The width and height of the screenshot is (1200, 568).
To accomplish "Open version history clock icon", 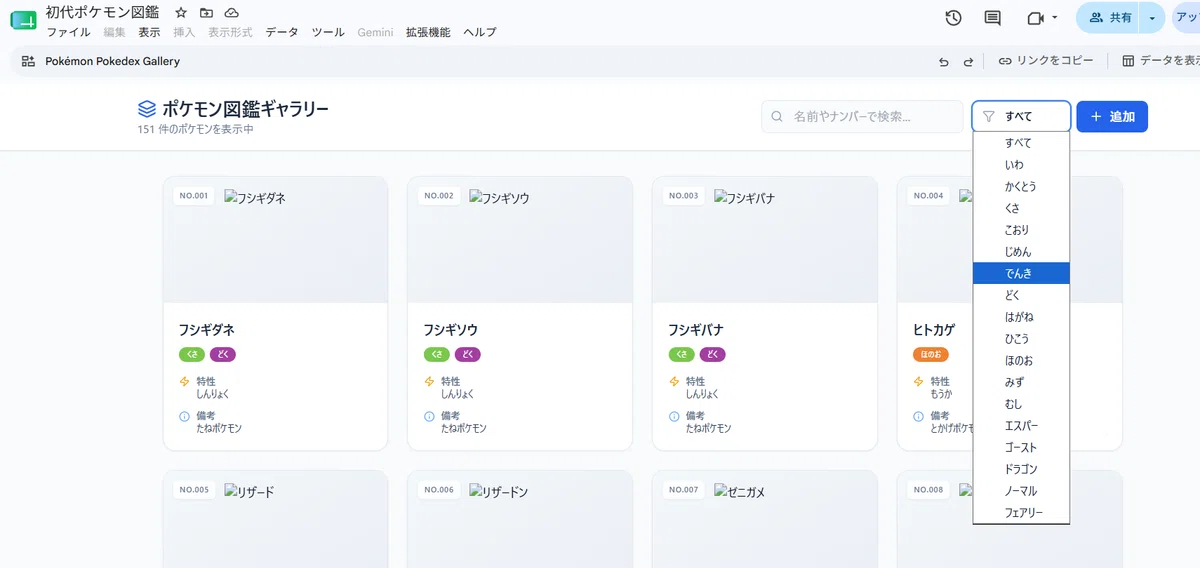I will pos(953,18).
